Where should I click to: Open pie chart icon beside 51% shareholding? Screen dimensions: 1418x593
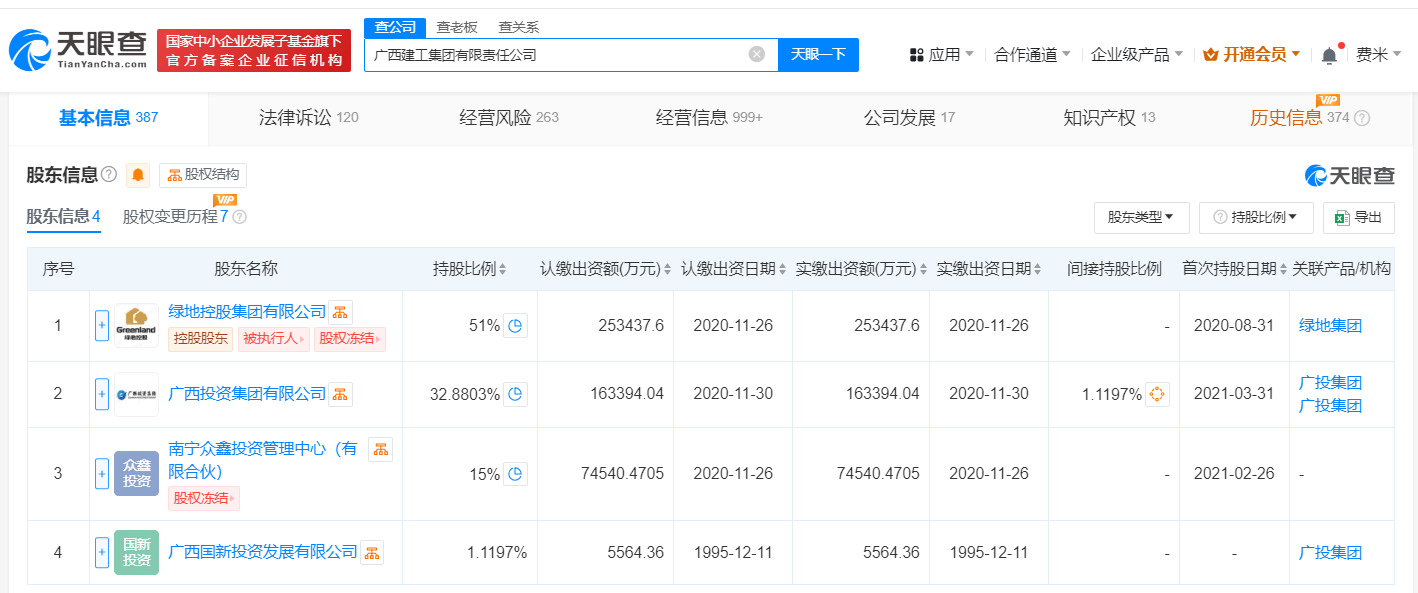point(515,326)
